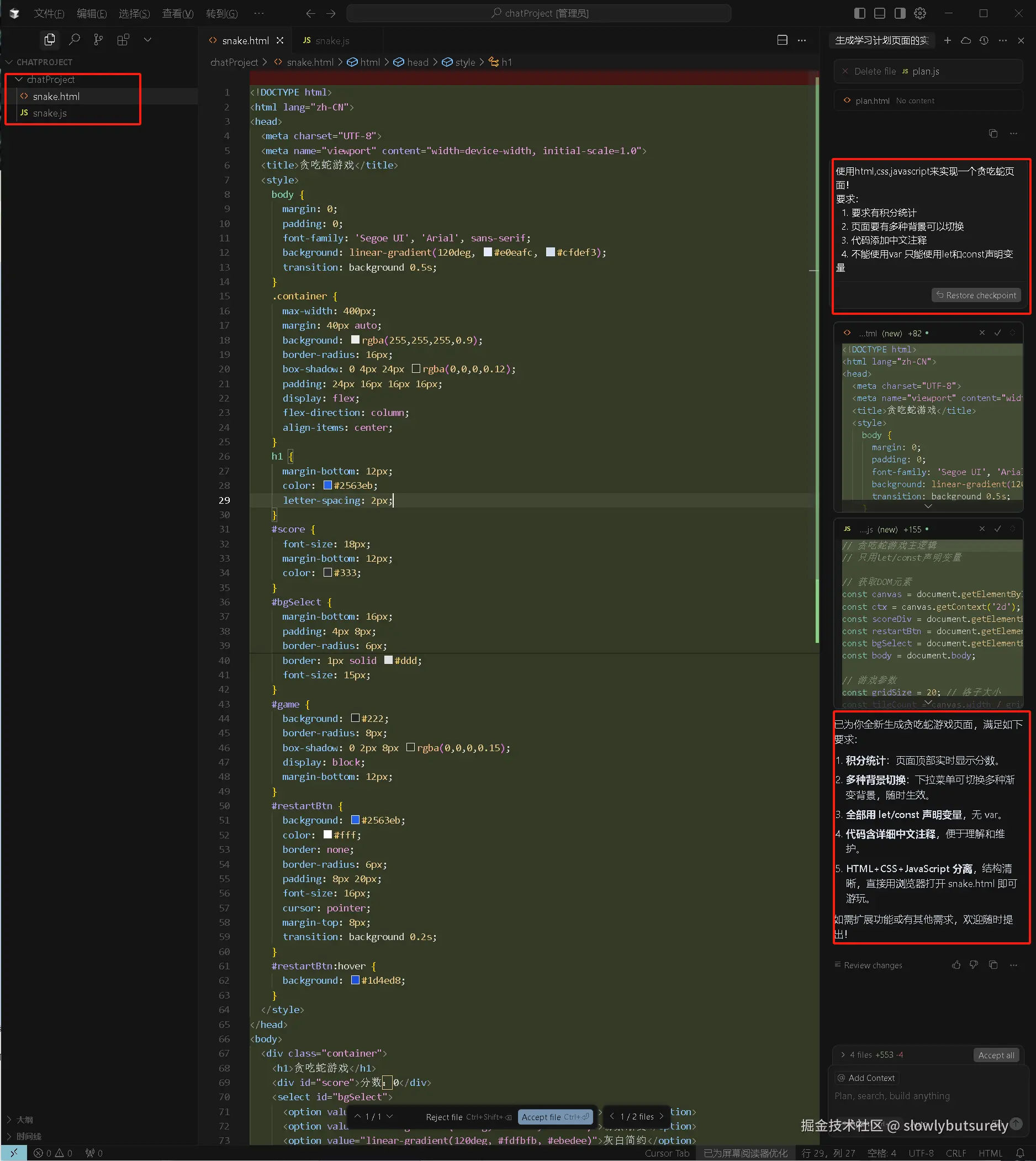Focus the chat input 'Plan, search, build anything'
The width and height of the screenshot is (1036, 1161).
(x=928, y=1095)
